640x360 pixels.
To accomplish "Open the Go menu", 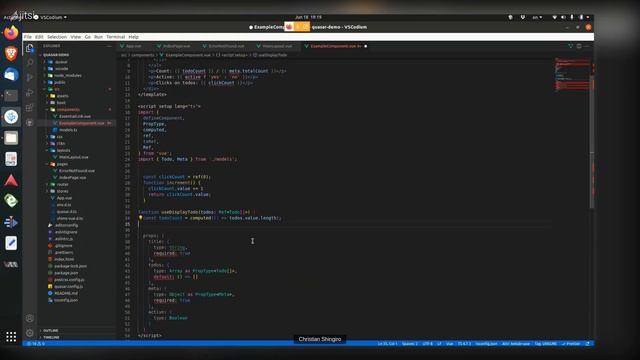I will pos(88,37).
